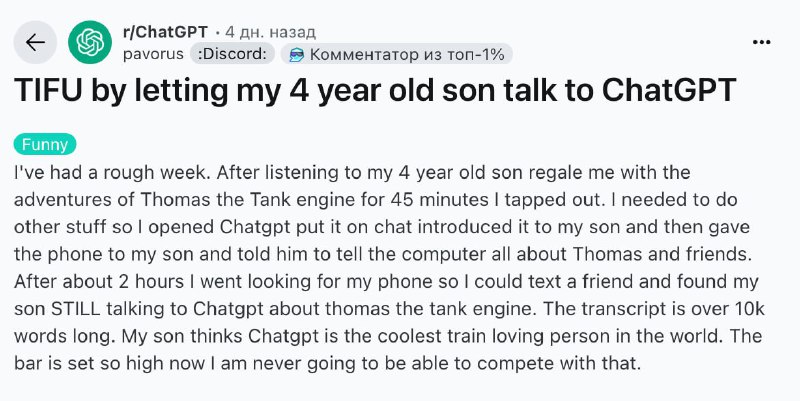Select the :Discord: user flair tag

click(x=232, y=54)
